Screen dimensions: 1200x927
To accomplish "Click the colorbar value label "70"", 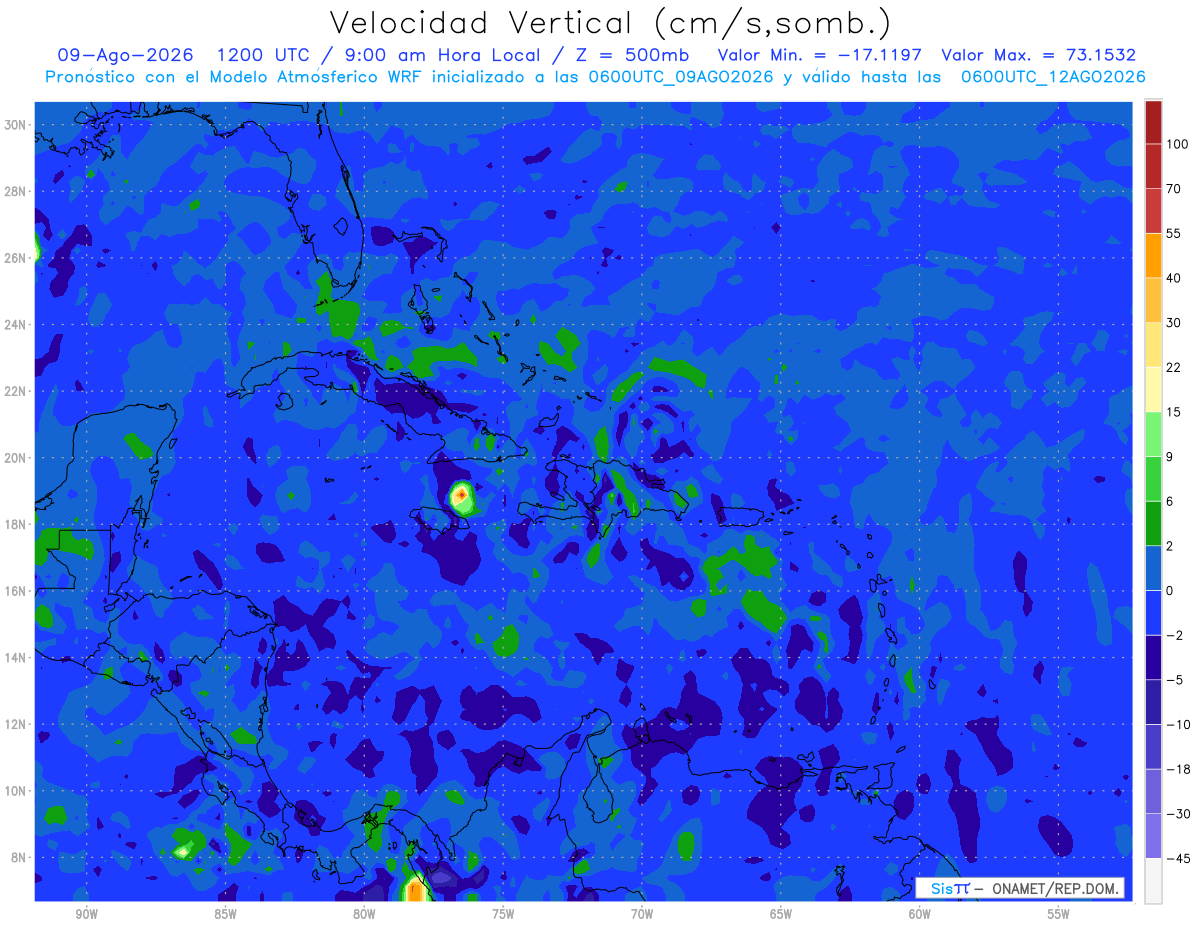I will click(1174, 189).
